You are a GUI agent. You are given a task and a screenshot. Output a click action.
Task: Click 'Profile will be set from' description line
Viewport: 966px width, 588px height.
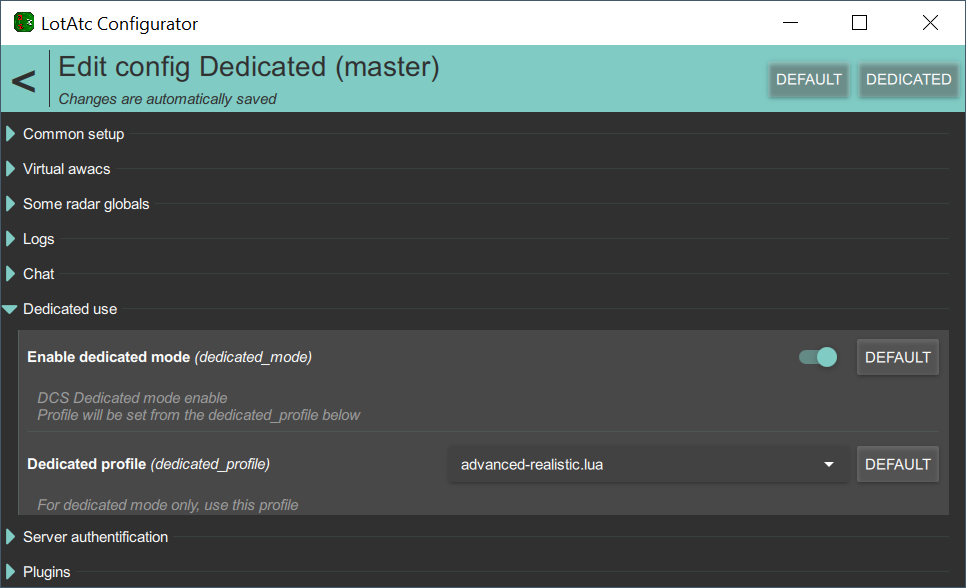198,415
